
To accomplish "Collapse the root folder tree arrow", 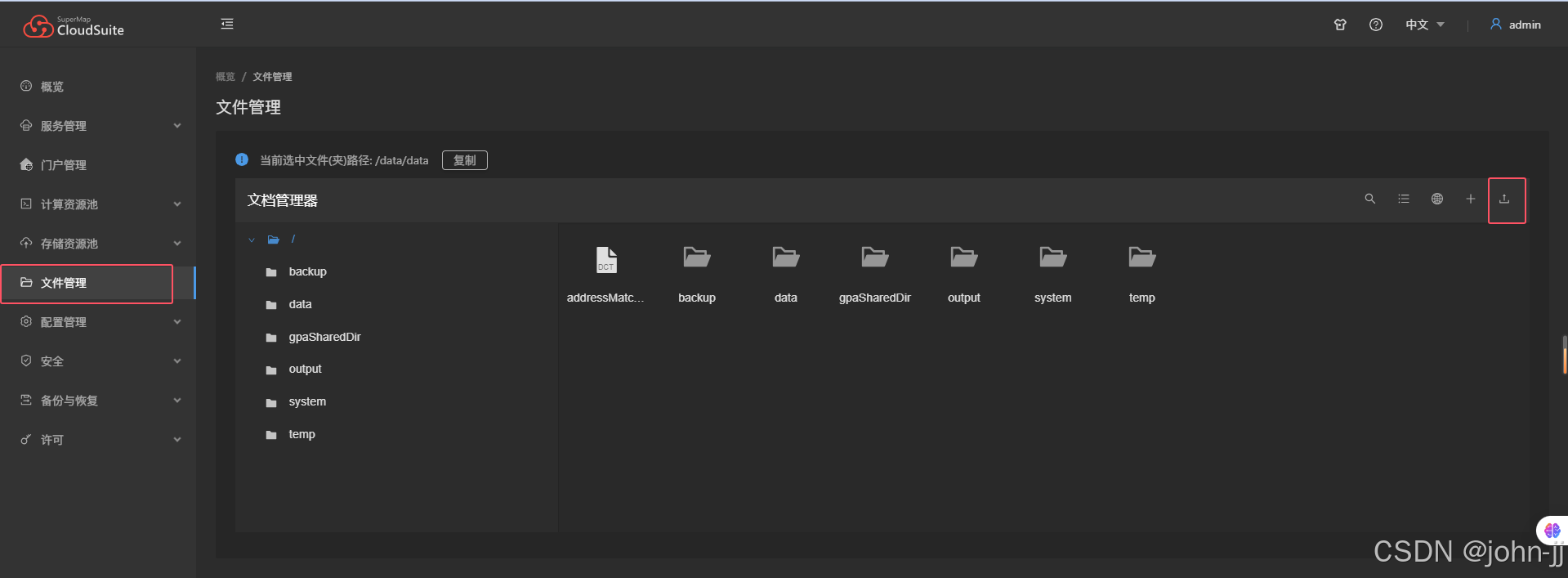I will tap(252, 240).
